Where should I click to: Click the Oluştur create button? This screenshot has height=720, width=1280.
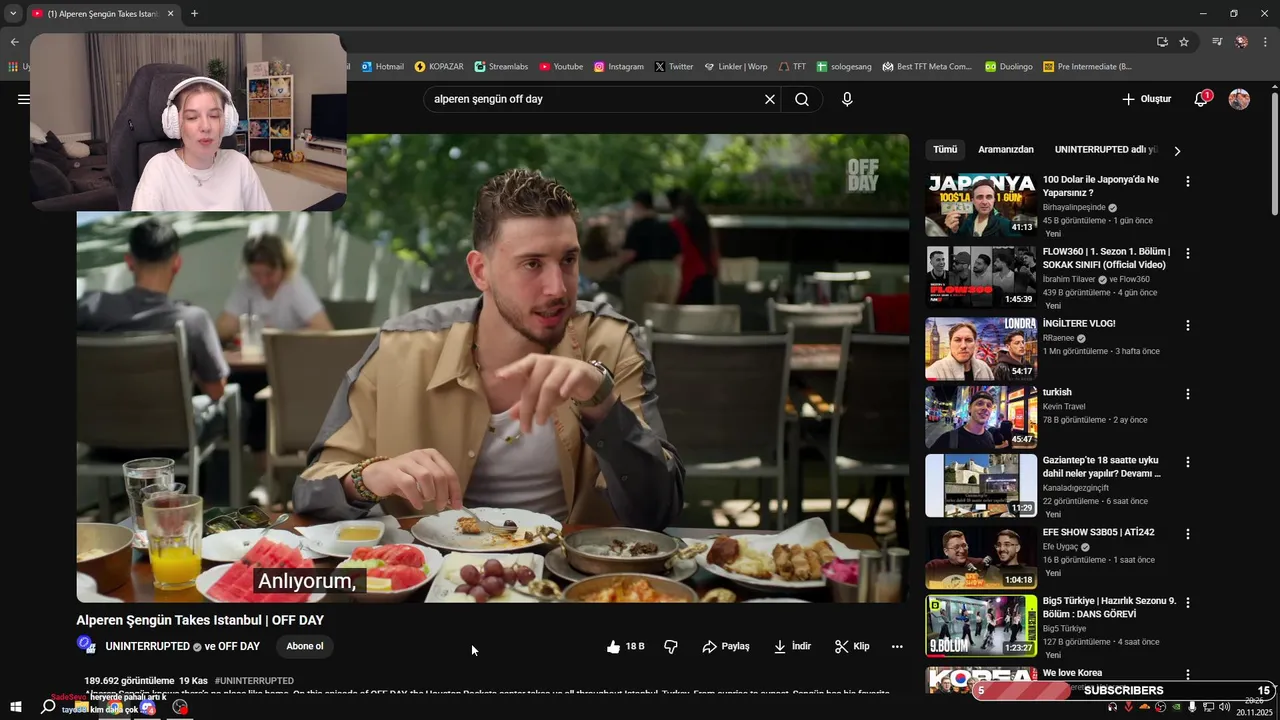[x=1146, y=99]
